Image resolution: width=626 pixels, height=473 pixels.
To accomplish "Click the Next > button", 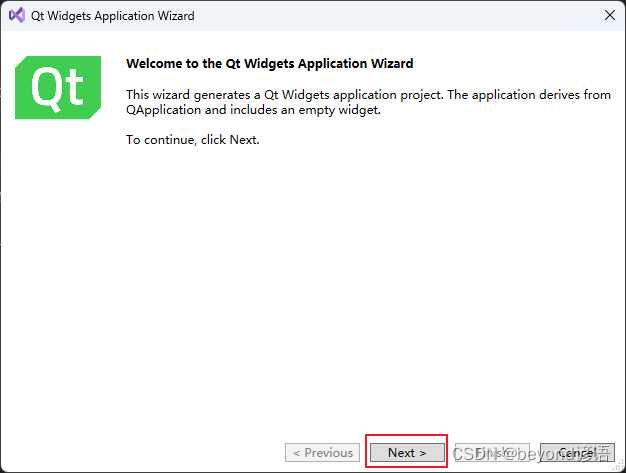I will tap(407, 453).
